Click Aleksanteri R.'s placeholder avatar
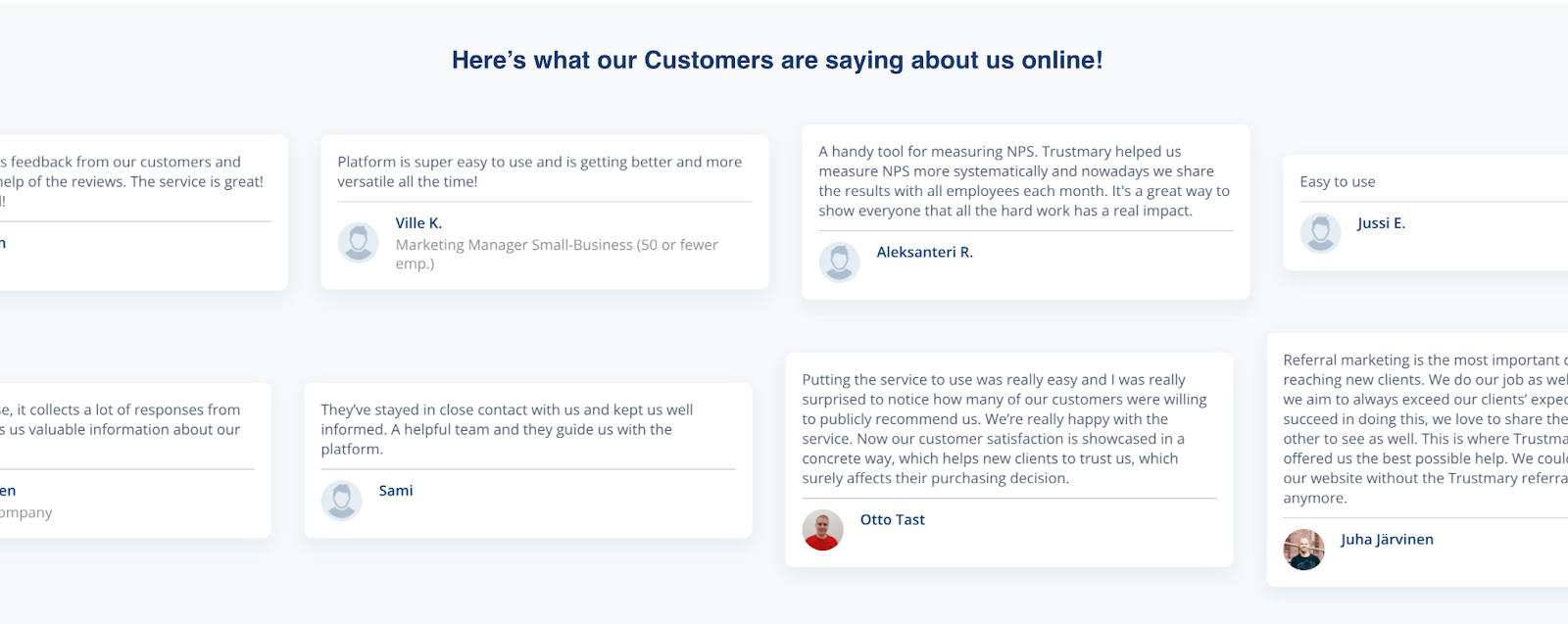1568x624 pixels. point(839,262)
